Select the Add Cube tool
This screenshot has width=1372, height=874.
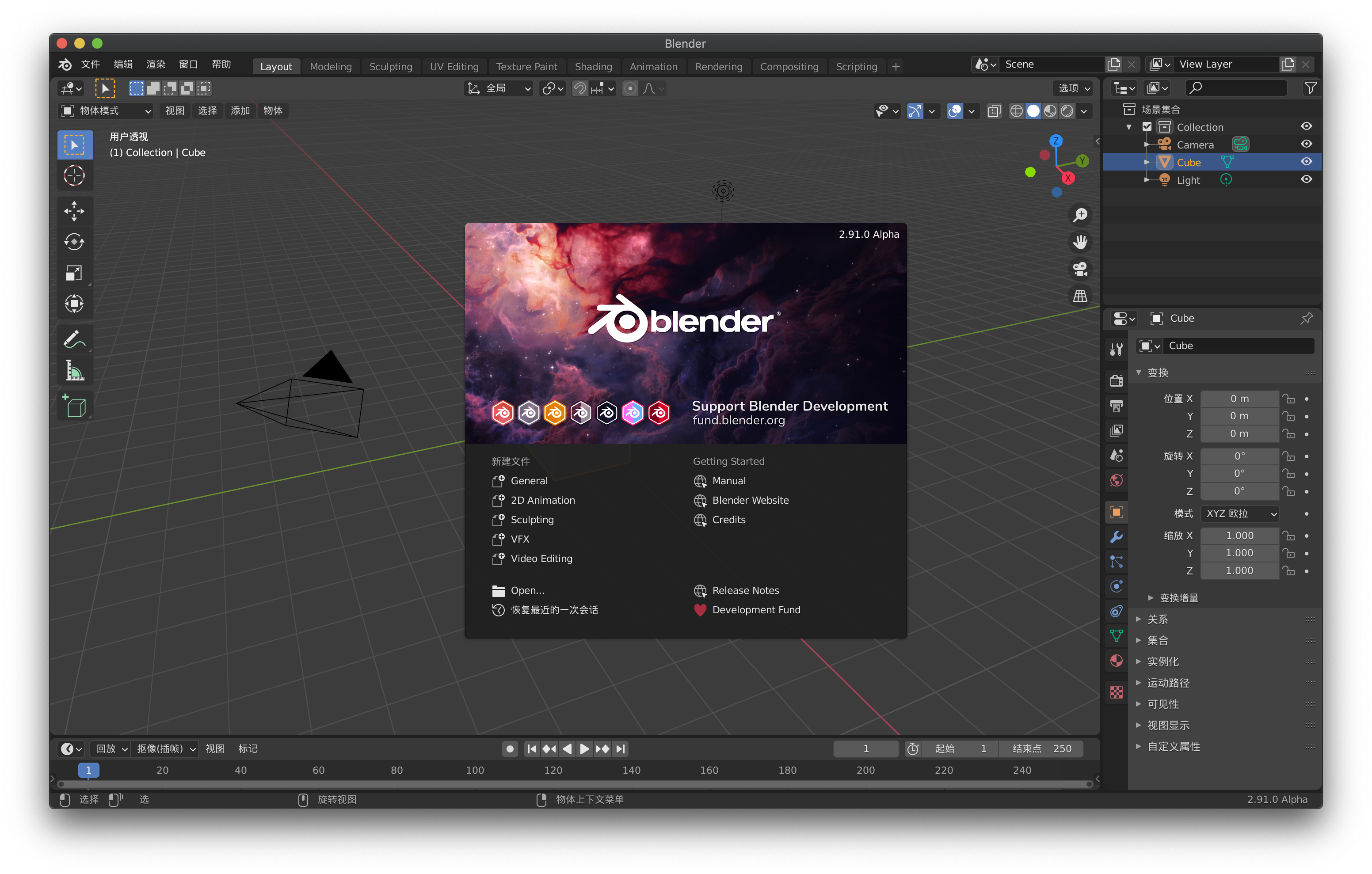tap(74, 406)
